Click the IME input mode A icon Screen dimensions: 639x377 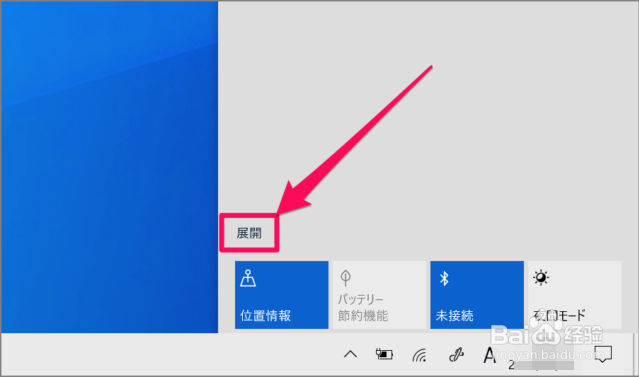489,355
